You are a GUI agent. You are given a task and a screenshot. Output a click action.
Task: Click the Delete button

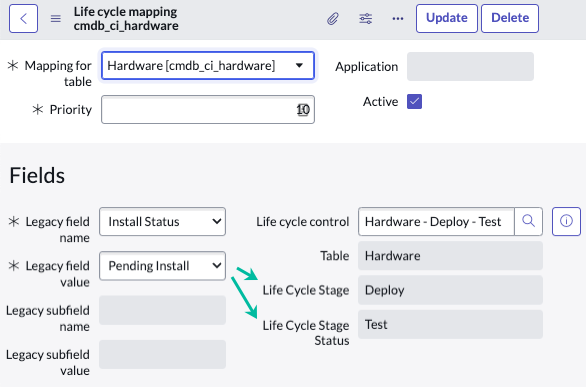click(510, 18)
